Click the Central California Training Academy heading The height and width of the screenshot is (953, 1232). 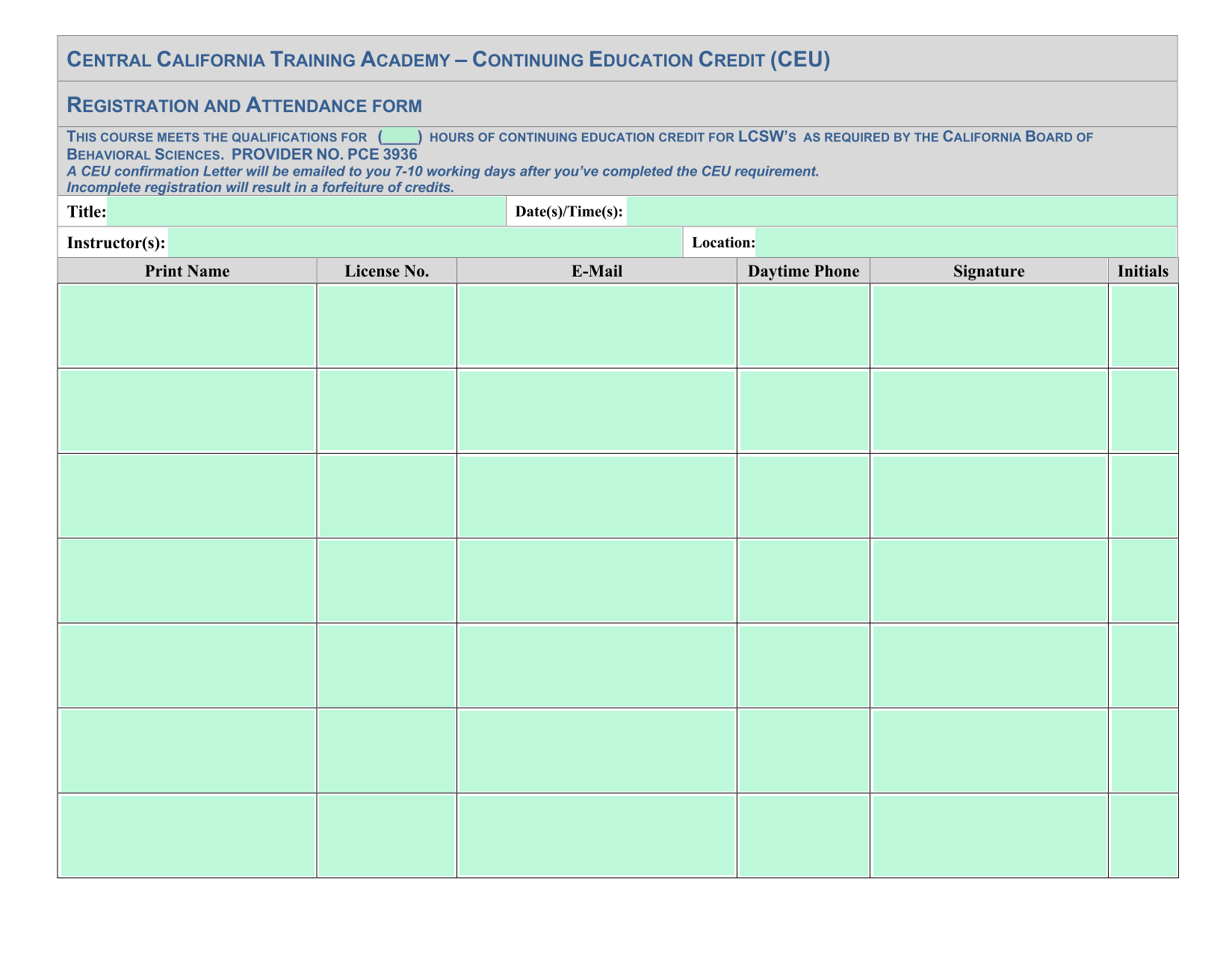coord(448,59)
